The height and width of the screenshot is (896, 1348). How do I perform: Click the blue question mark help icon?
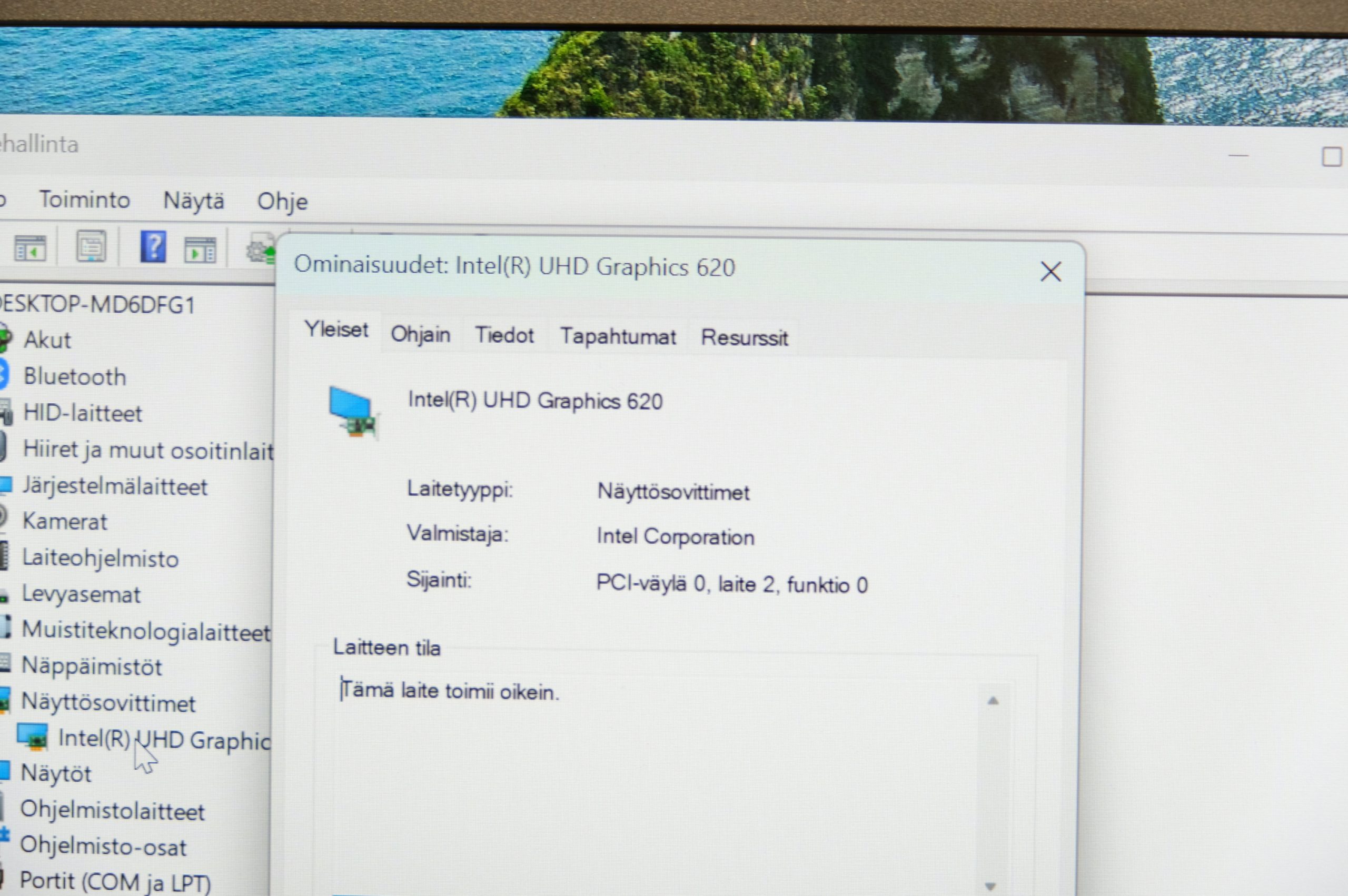[153, 247]
